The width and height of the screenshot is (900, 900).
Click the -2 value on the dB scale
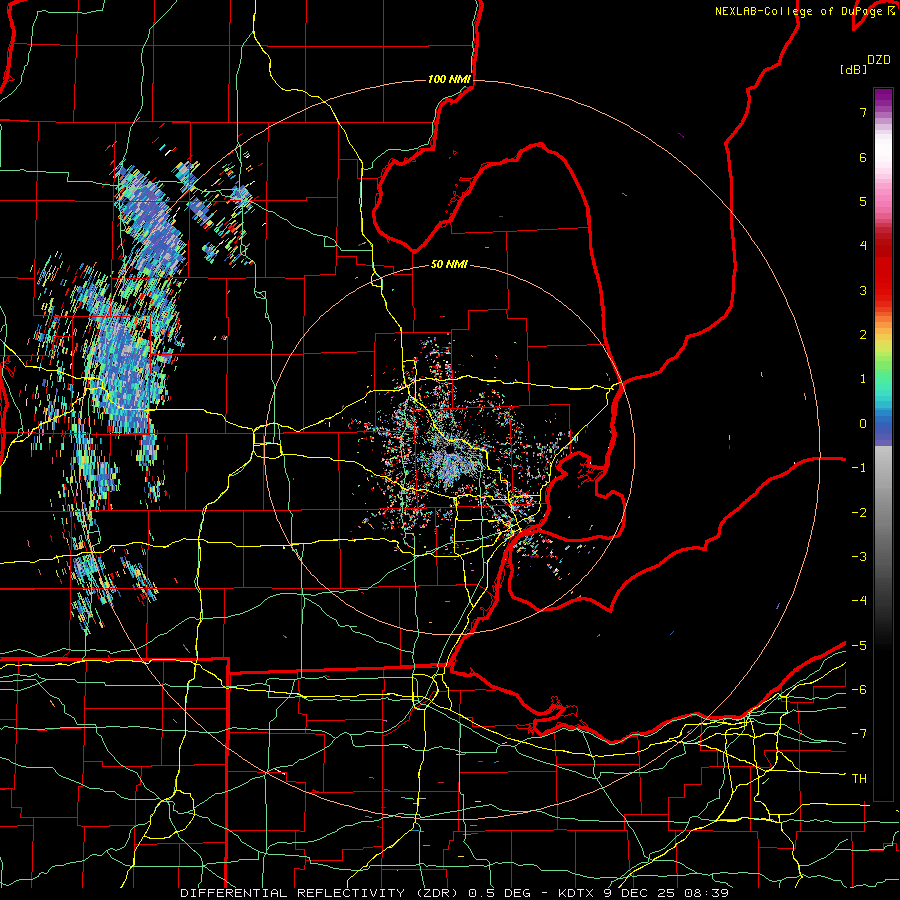[x=859, y=513]
